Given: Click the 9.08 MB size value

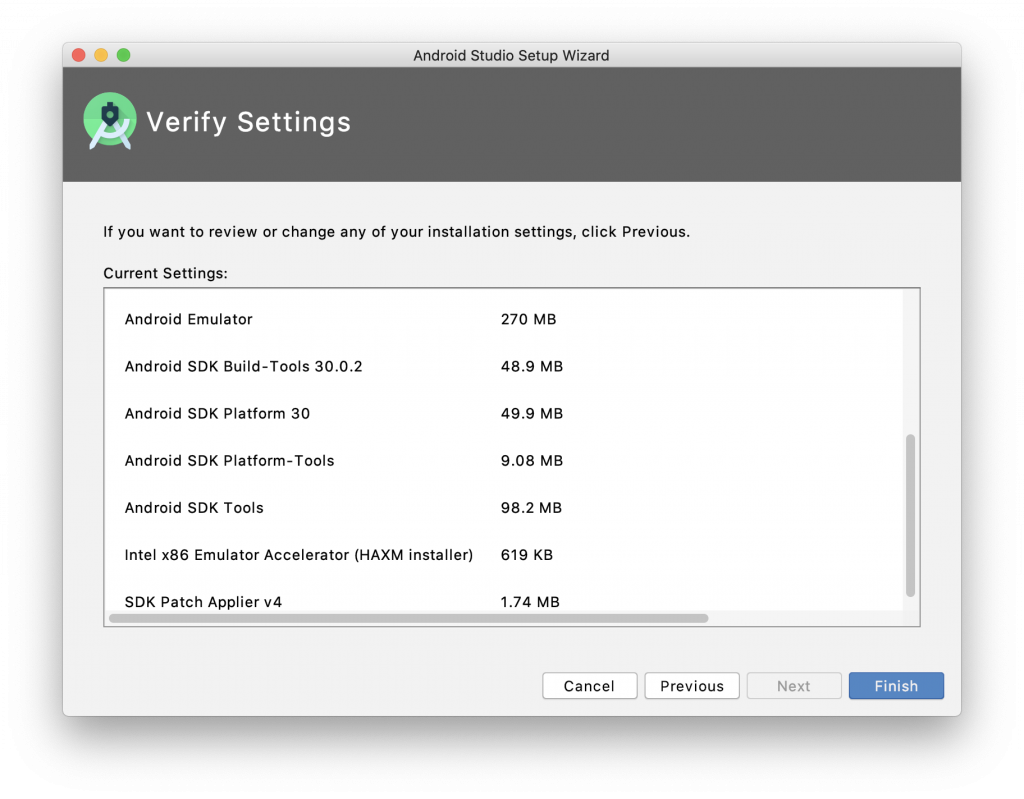Looking at the screenshot, I should tap(532, 460).
